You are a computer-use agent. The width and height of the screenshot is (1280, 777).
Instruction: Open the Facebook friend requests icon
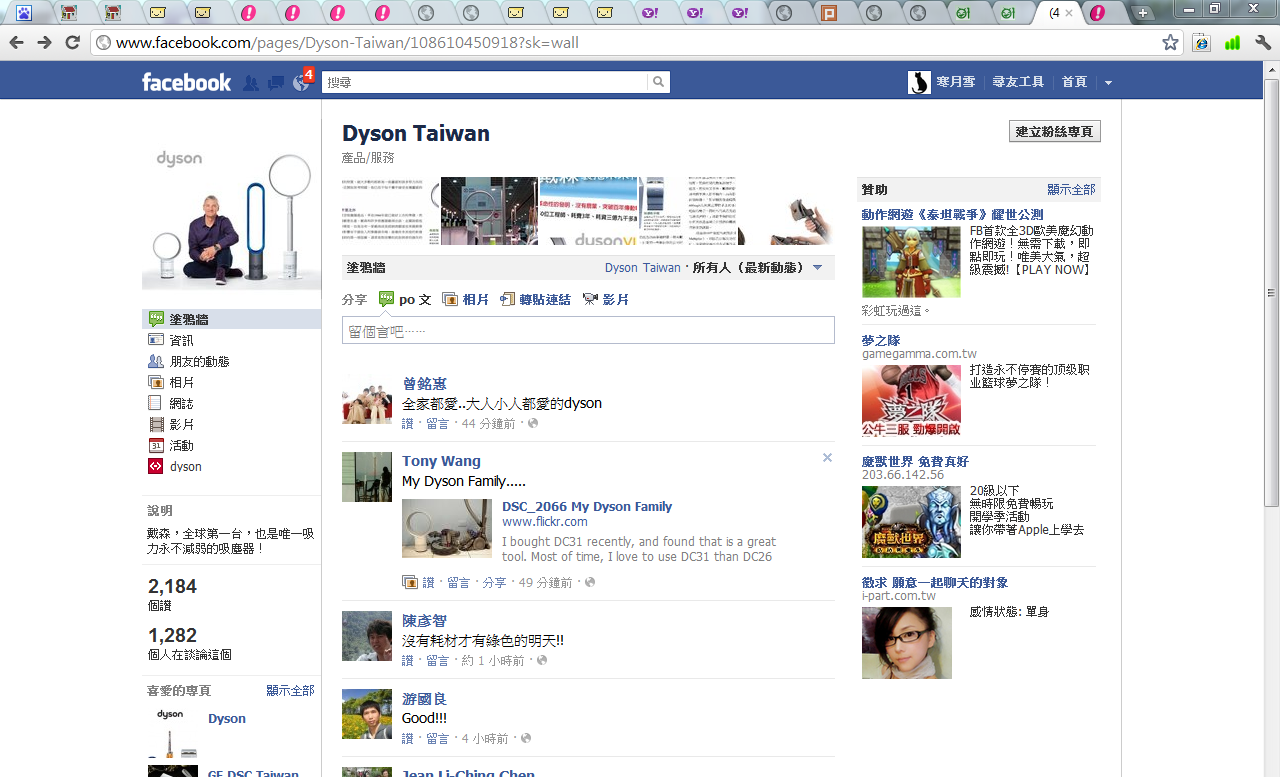[x=251, y=82]
